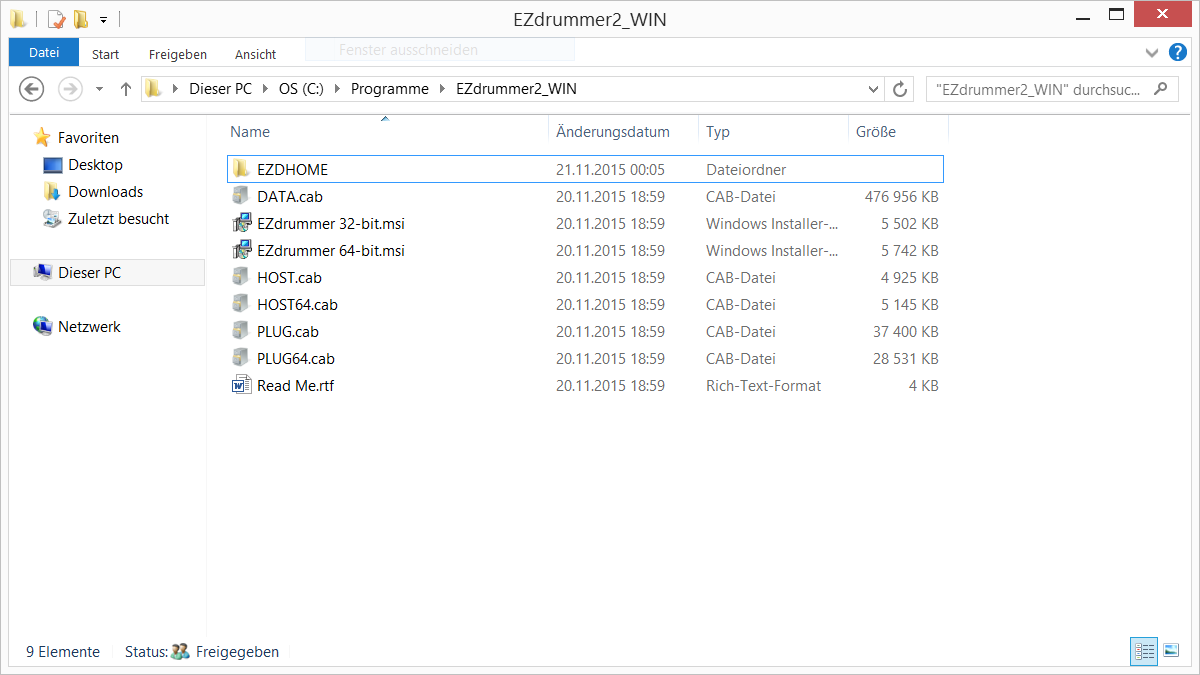This screenshot has height=675, width=1200.
Task: Click the window system folder icon in title bar
Action: (19, 18)
